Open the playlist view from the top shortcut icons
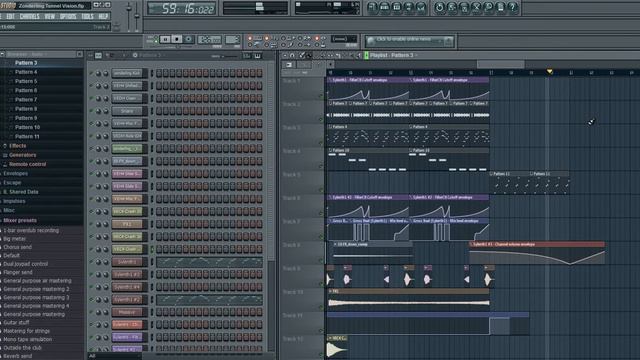 (x=372, y=7)
